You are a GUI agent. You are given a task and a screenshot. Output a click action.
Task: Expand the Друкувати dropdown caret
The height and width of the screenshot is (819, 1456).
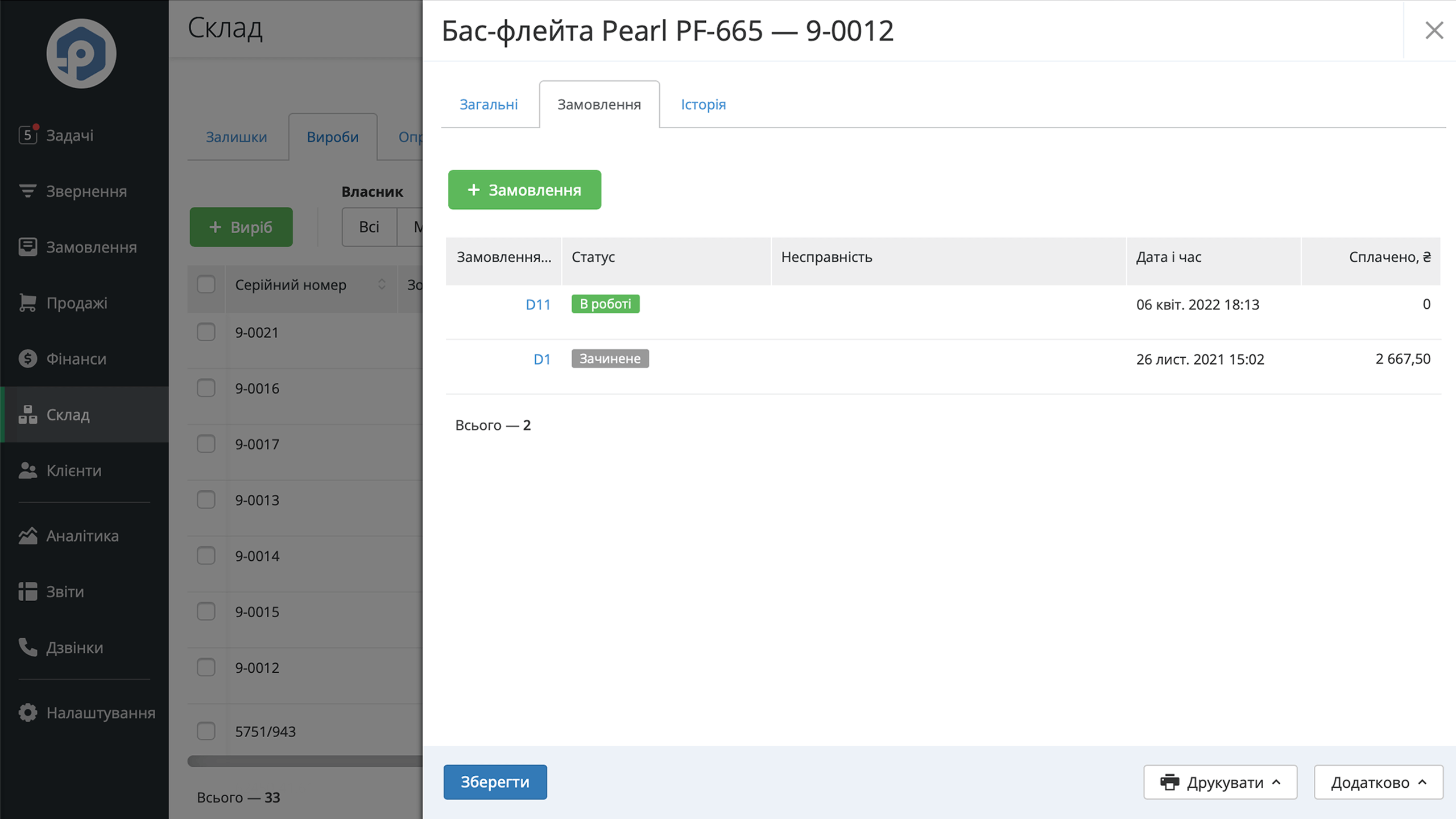pos(1276,782)
